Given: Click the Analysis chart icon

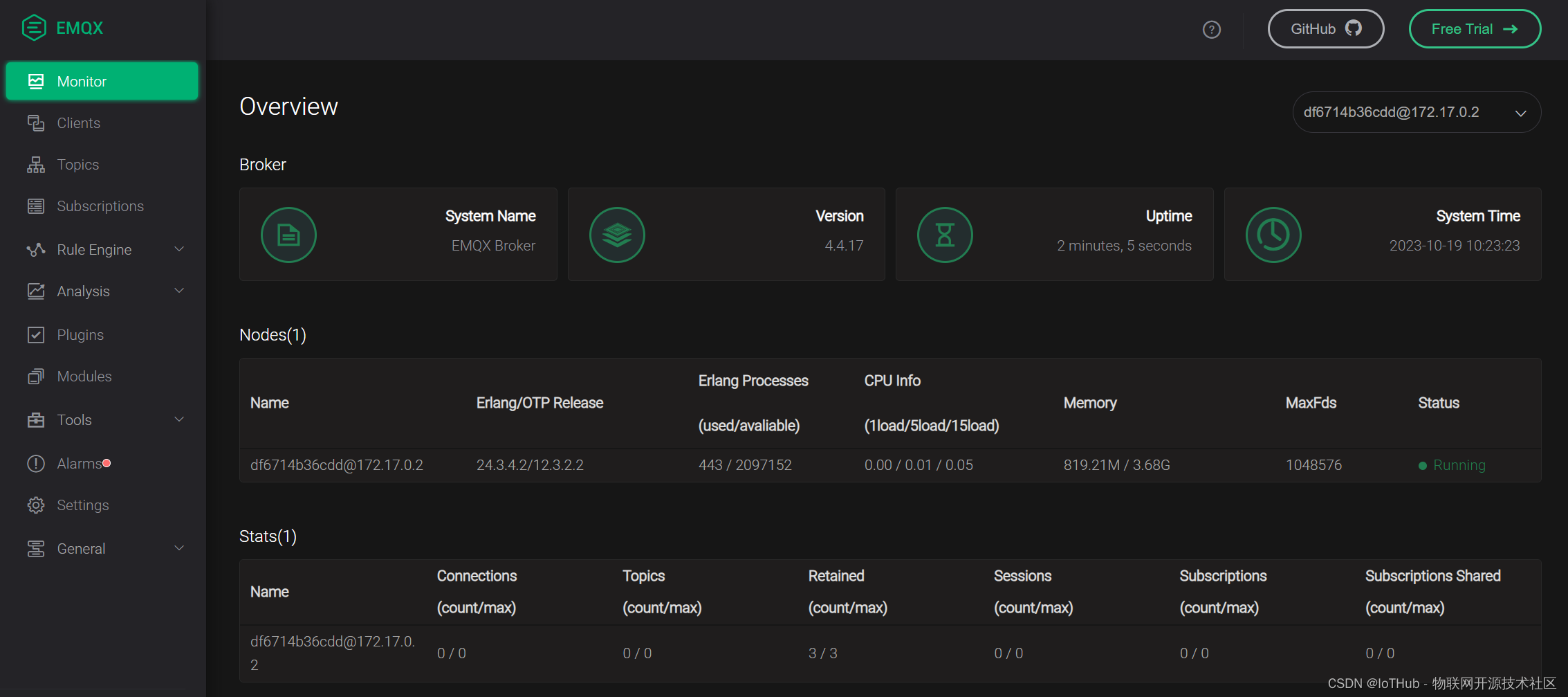Looking at the screenshot, I should (x=36, y=291).
